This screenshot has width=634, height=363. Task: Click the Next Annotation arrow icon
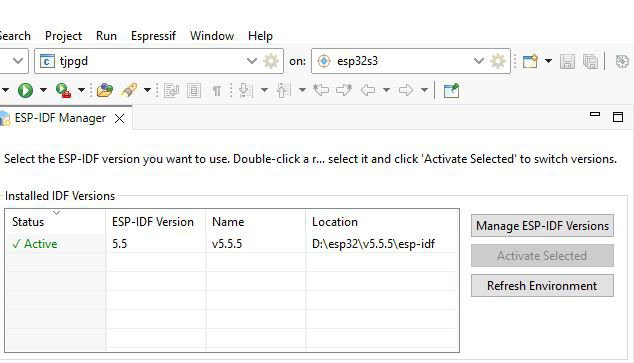coord(245,91)
